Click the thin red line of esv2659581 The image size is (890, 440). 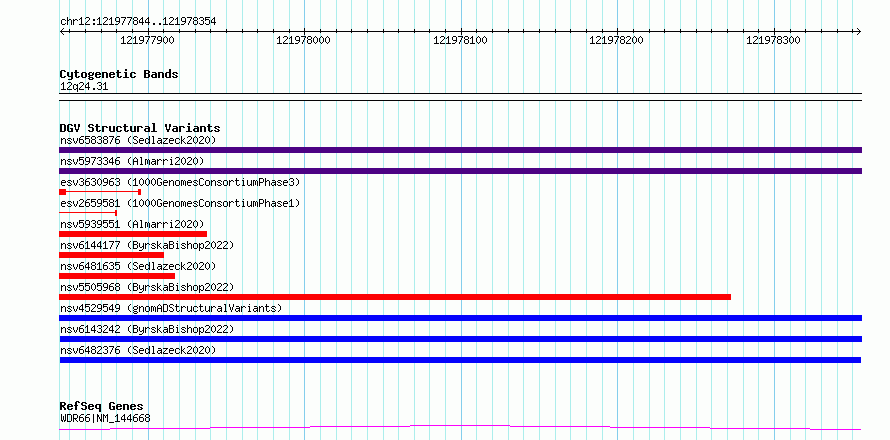[88, 213]
